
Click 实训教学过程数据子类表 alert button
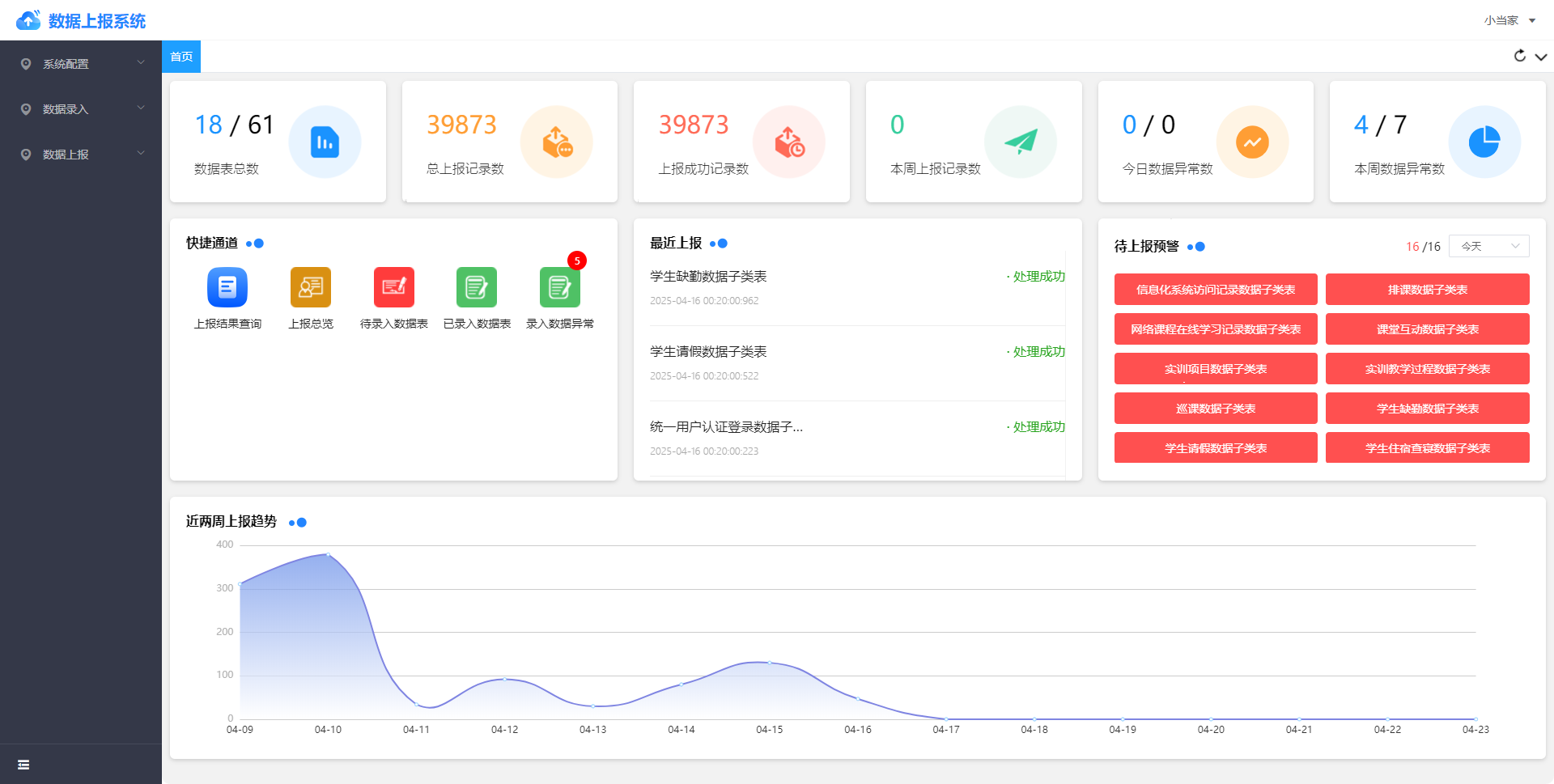tap(1428, 369)
